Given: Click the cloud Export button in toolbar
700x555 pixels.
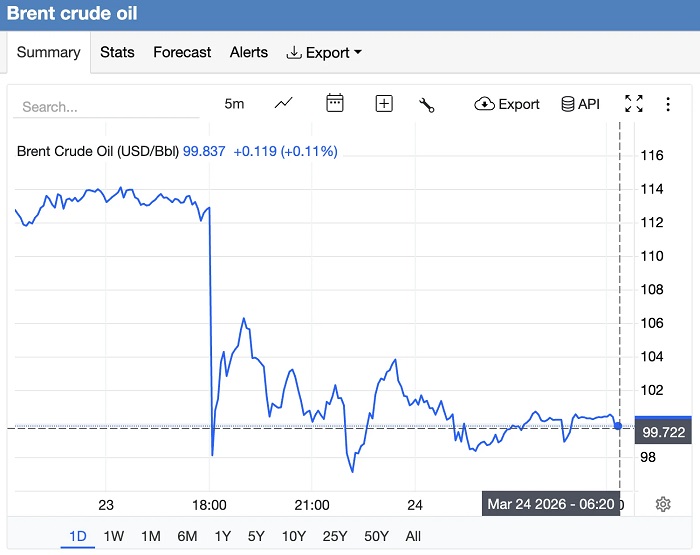Looking at the screenshot, I should tap(507, 104).
